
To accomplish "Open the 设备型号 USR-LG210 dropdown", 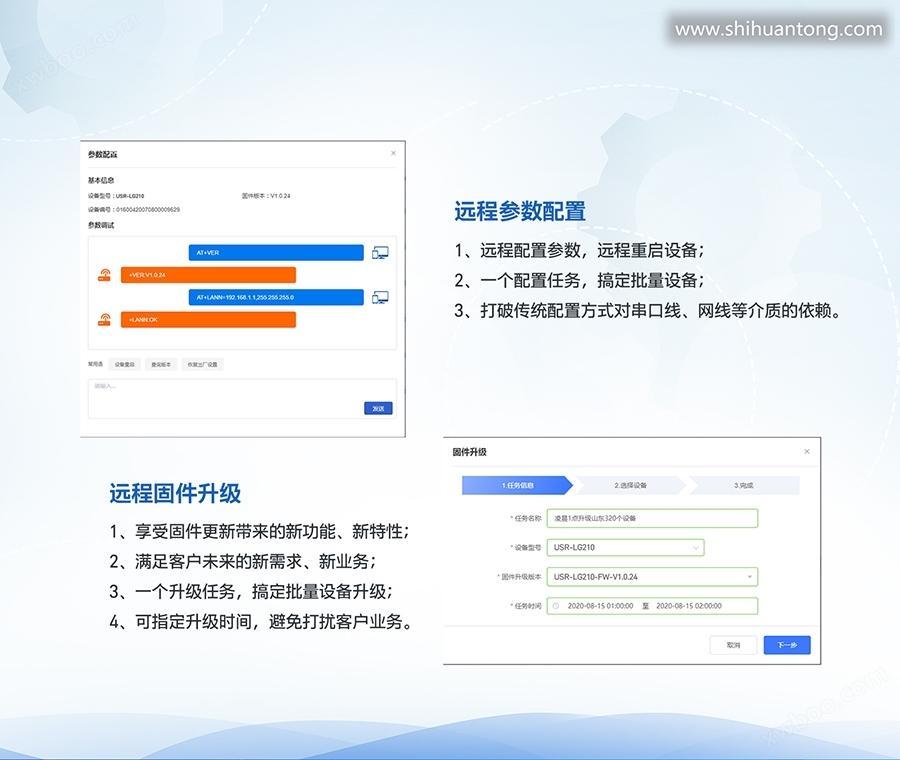I will pyautogui.click(x=625, y=547).
